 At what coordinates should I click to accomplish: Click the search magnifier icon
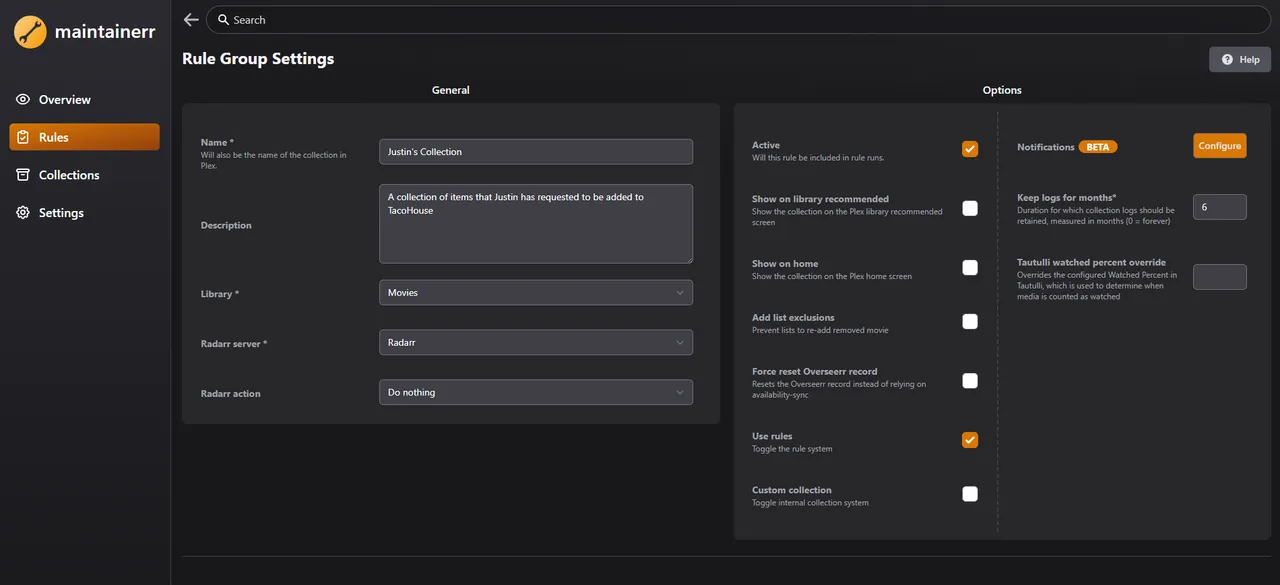coord(224,19)
